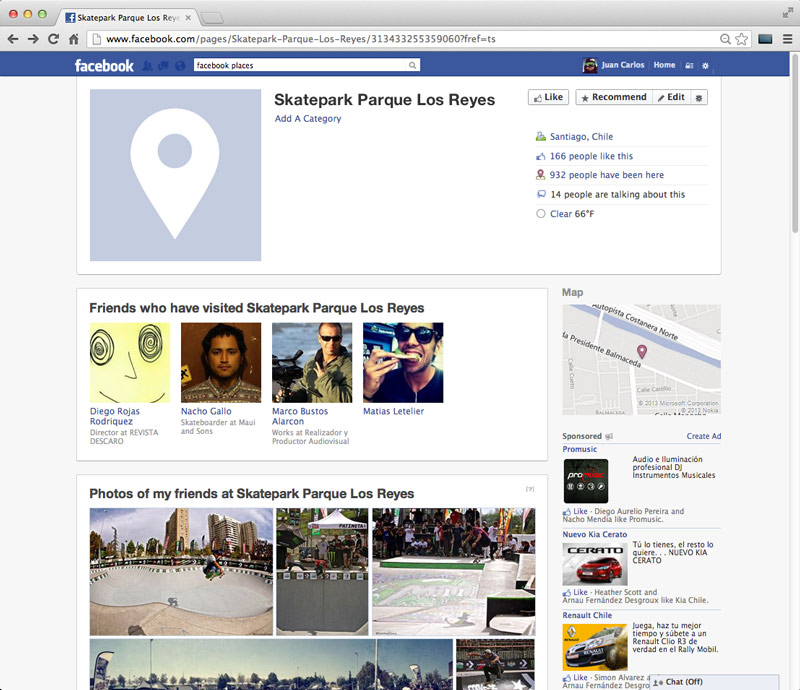The image size is (800, 690).
Task: Toggle browser fullscreen arrows at top right
Action: click(x=788, y=13)
